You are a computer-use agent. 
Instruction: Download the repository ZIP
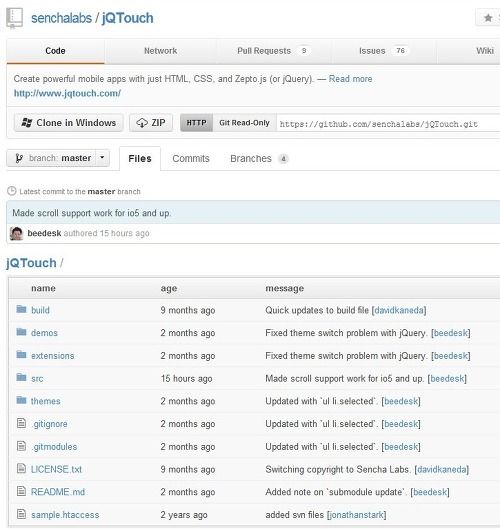coord(151,123)
